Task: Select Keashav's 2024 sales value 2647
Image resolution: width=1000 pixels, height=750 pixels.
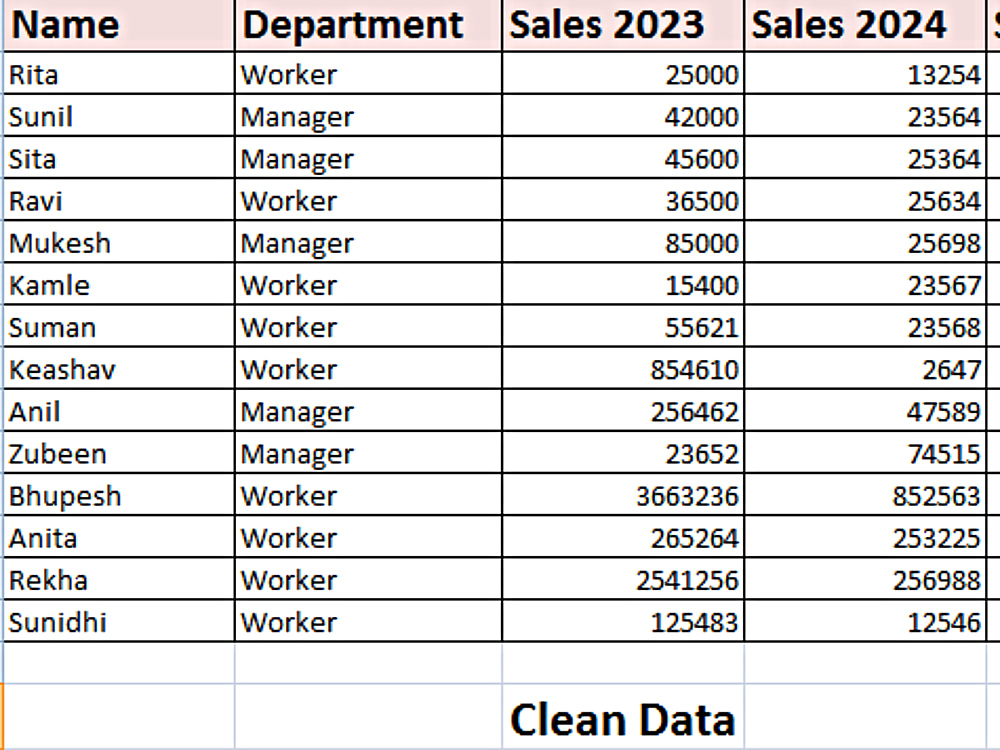Action: (x=865, y=368)
